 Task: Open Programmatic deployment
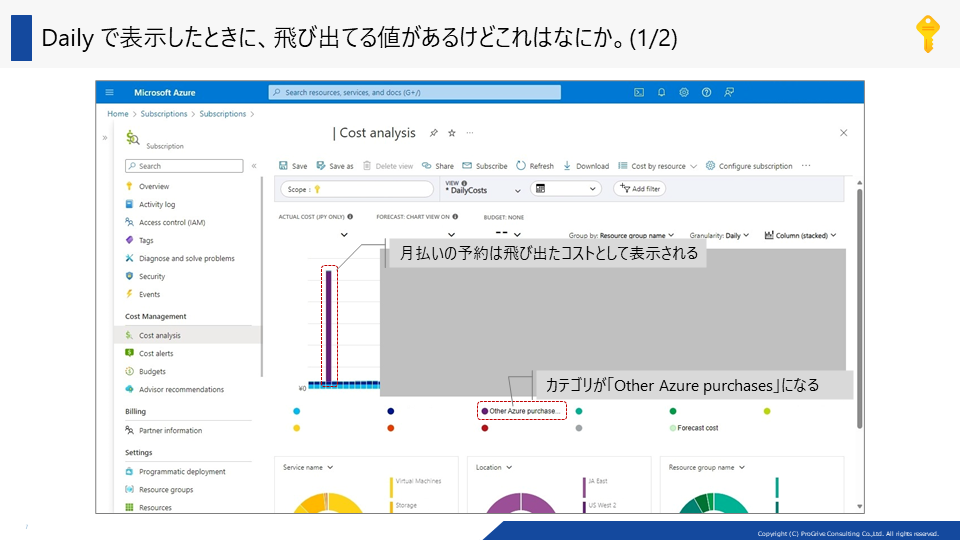(182, 471)
